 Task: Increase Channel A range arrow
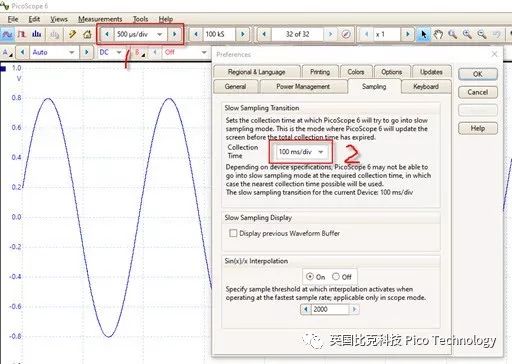point(86,52)
